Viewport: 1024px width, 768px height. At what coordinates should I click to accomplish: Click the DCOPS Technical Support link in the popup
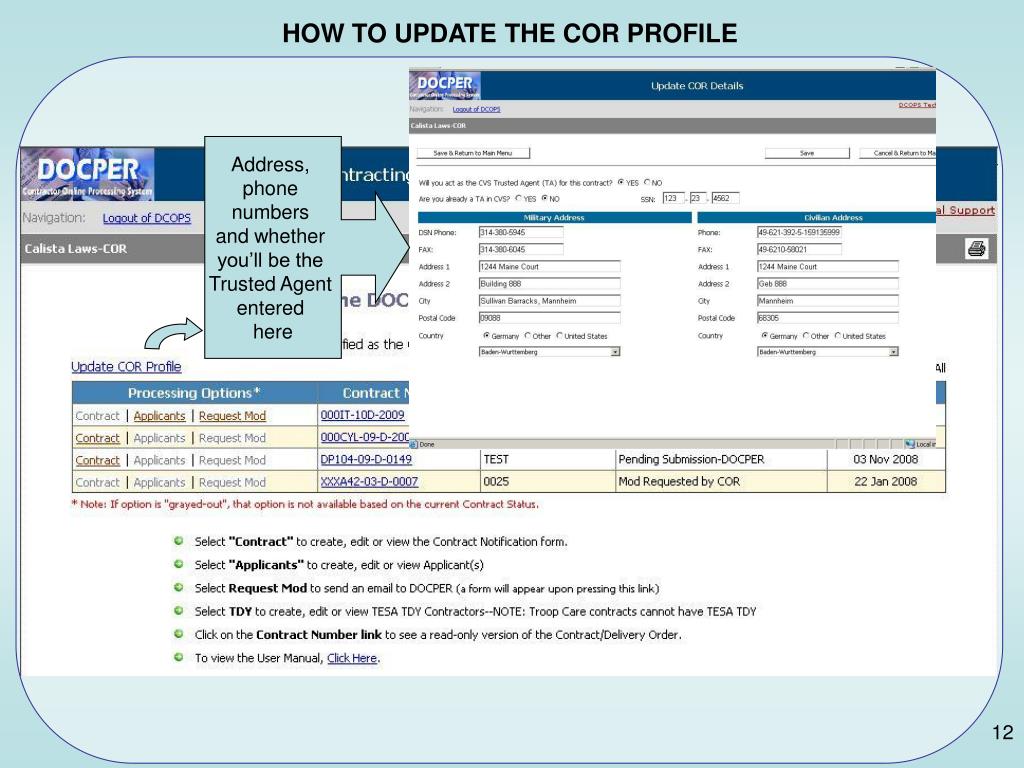[x=917, y=105]
